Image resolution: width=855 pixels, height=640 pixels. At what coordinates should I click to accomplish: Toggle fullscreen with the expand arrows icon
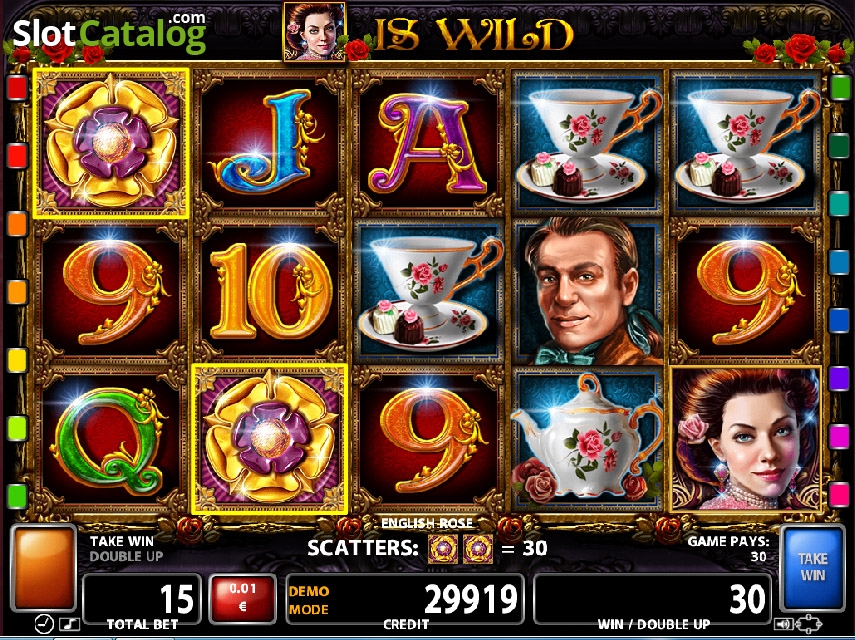(x=809, y=624)
